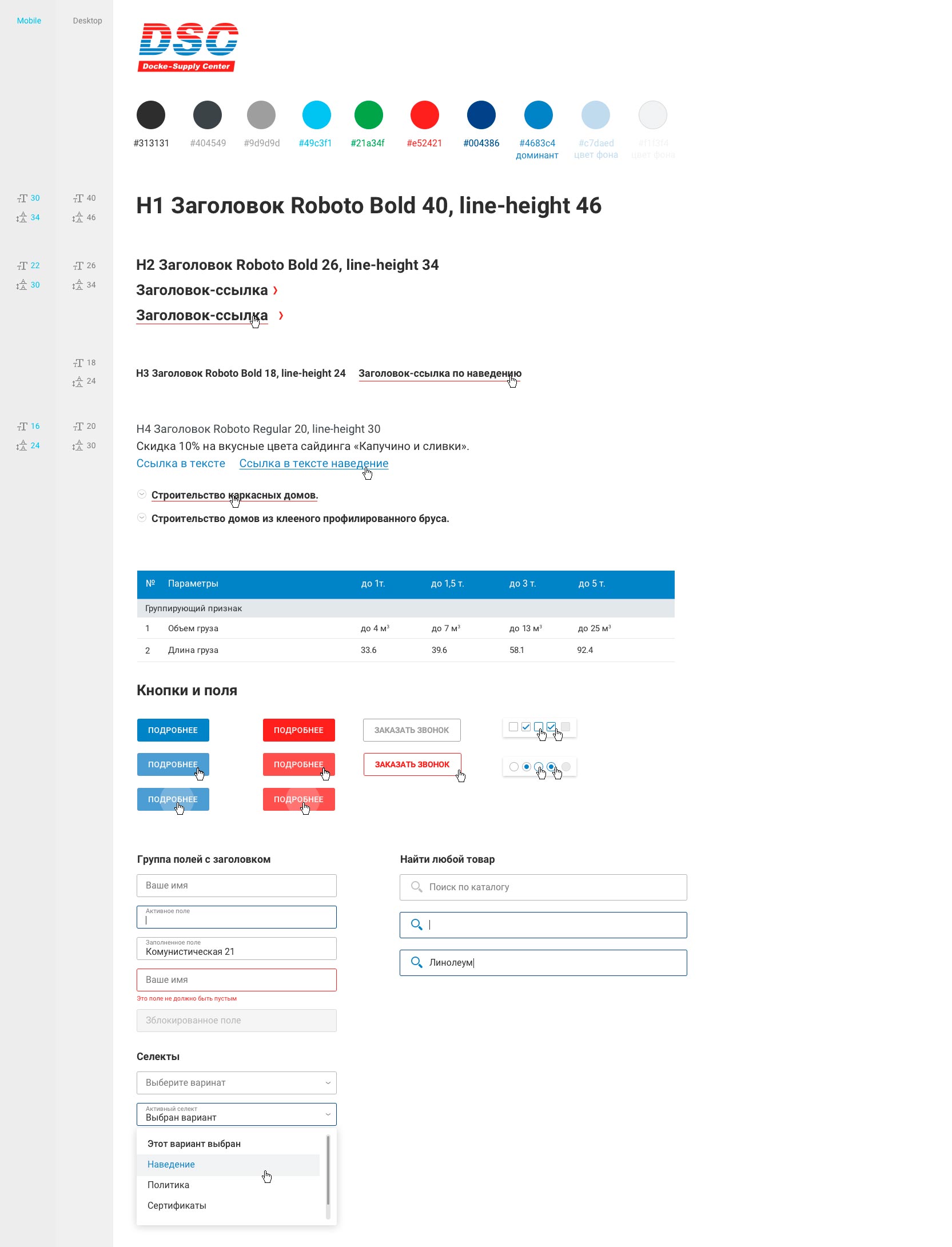952x1247 pixels.
Task: Choose the Этот вариант выбран option
Action: click(x=228, y=1144)
